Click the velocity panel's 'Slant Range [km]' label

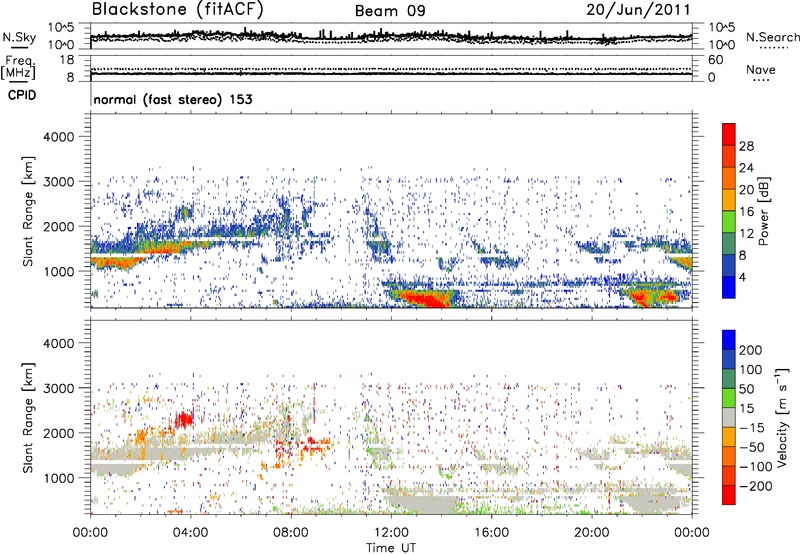[28, 418]
